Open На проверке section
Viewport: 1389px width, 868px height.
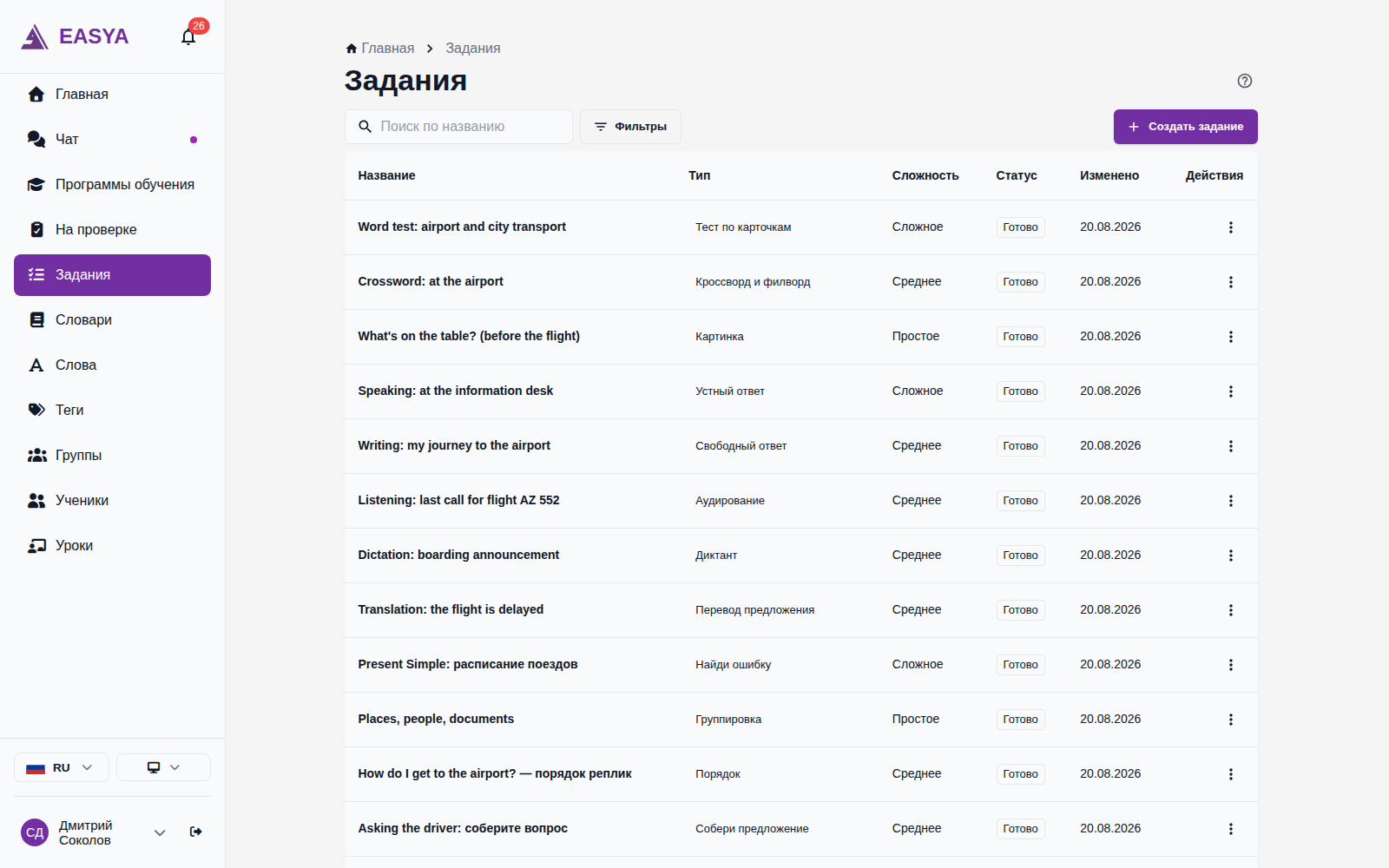point(112,230)
